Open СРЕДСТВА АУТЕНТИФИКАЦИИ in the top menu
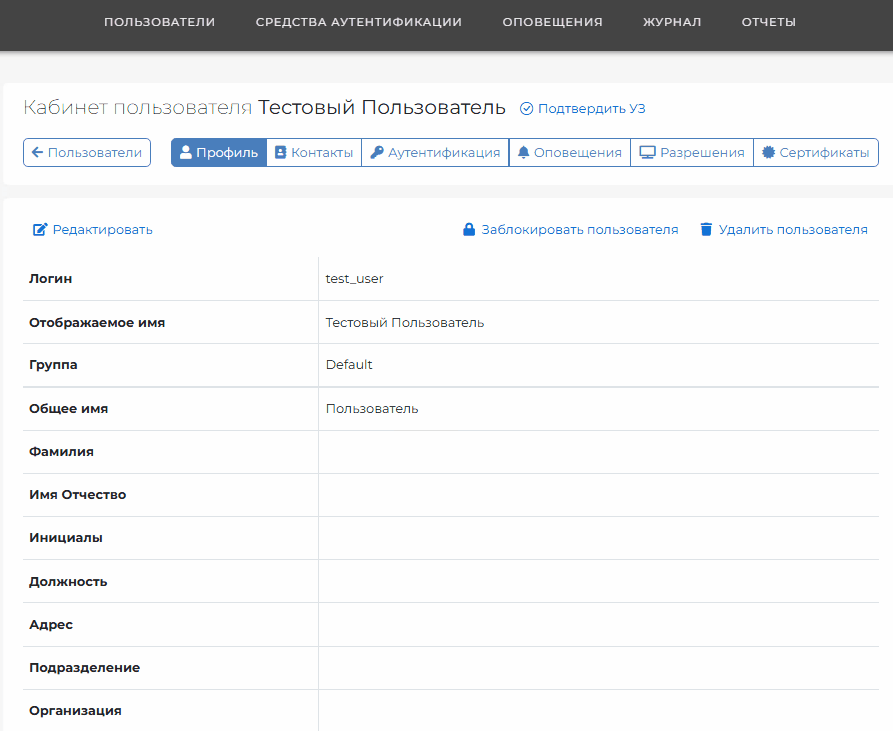Viewport: 893px width, 731px height. [x=359, y=22]
